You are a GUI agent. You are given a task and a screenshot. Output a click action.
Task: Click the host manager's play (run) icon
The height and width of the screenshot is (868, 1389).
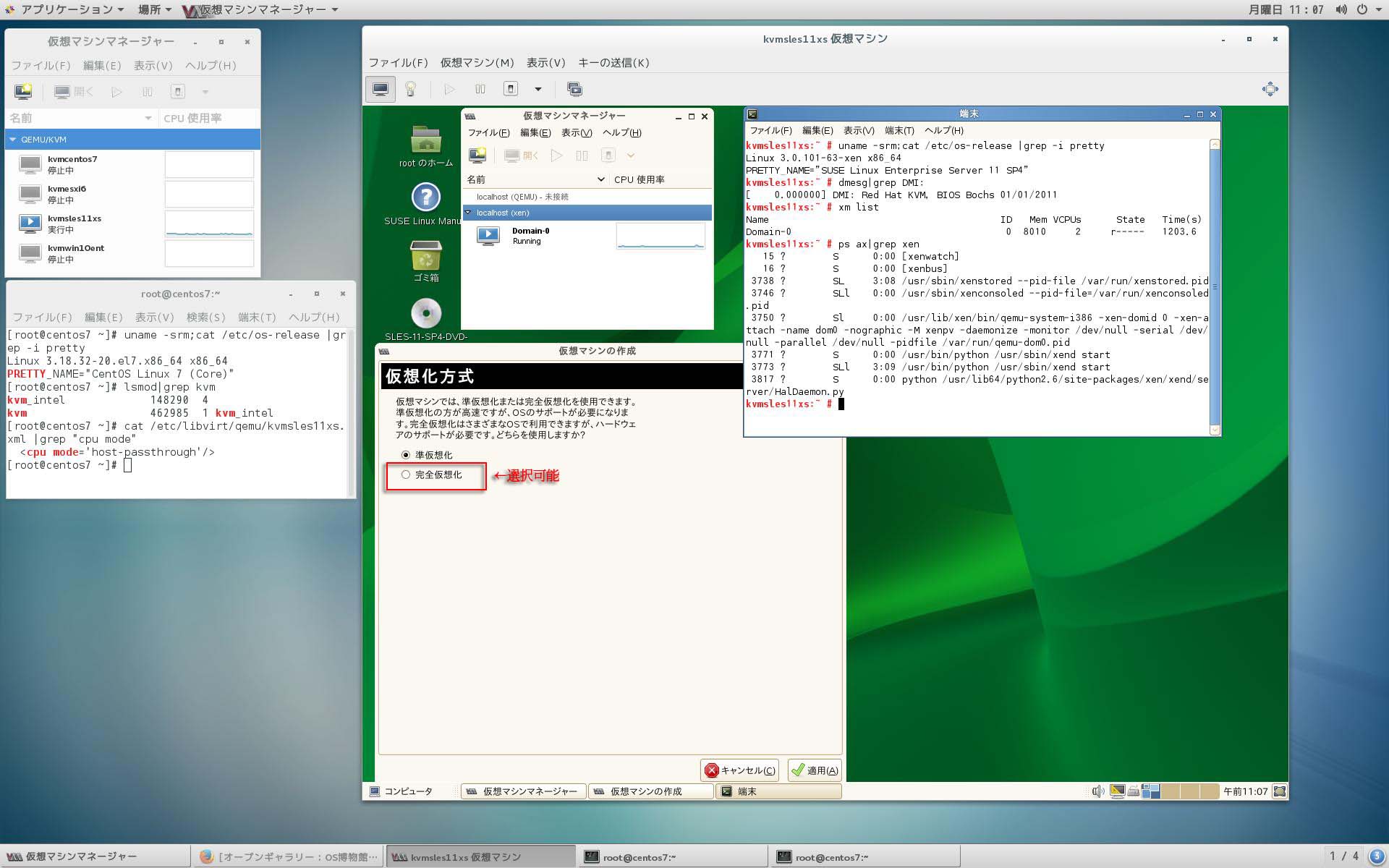pos(116,92)
